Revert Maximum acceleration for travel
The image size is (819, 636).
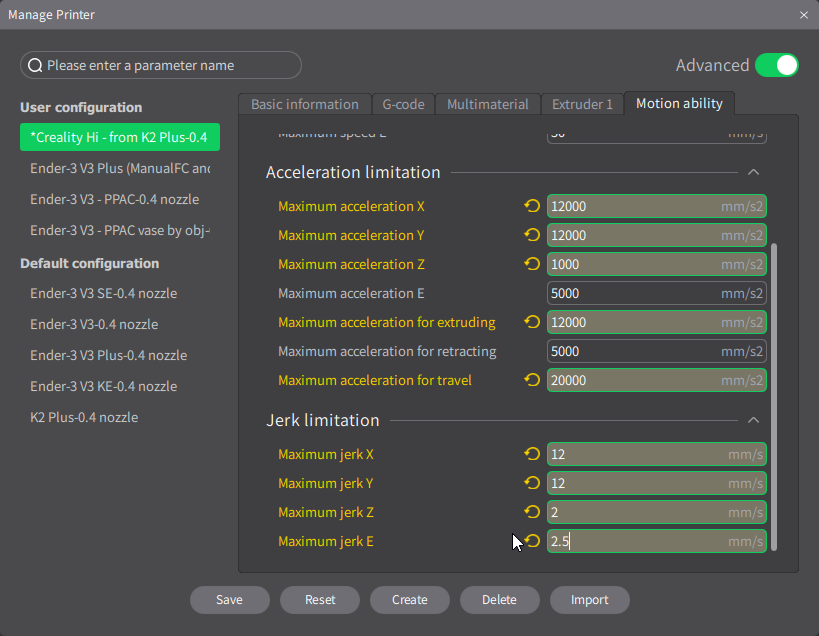click(532, 380)
